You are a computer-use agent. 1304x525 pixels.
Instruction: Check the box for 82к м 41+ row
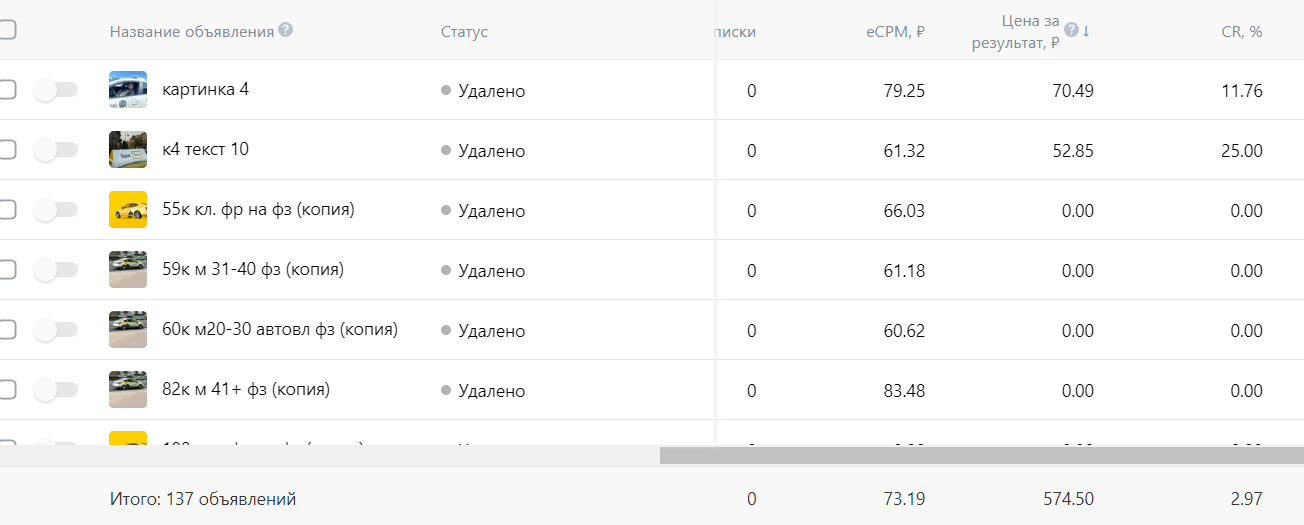click(x=6, y=390)
